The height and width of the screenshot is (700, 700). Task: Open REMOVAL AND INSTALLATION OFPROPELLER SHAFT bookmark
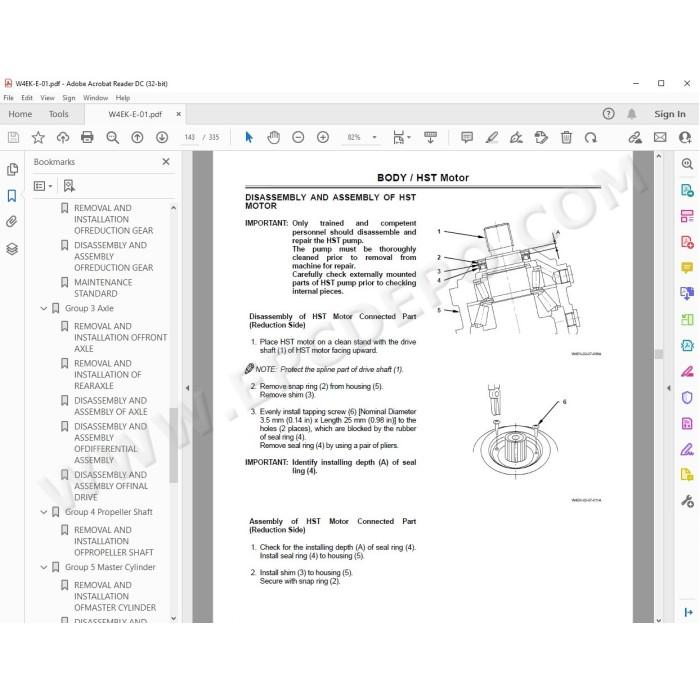[114, 541]
